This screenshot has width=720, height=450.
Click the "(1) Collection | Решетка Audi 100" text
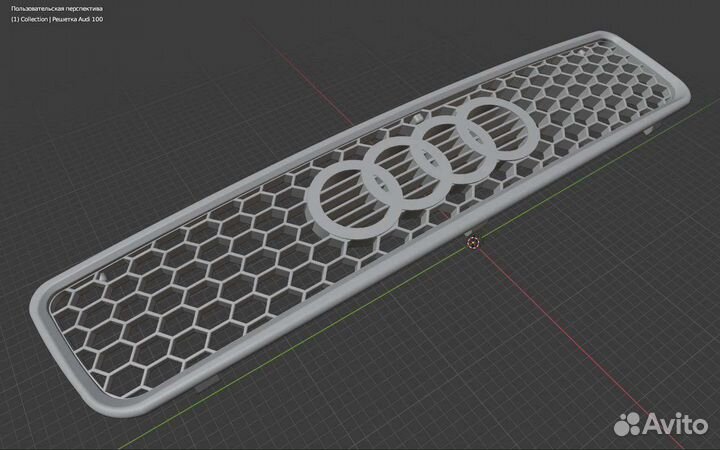pos(57,19)
